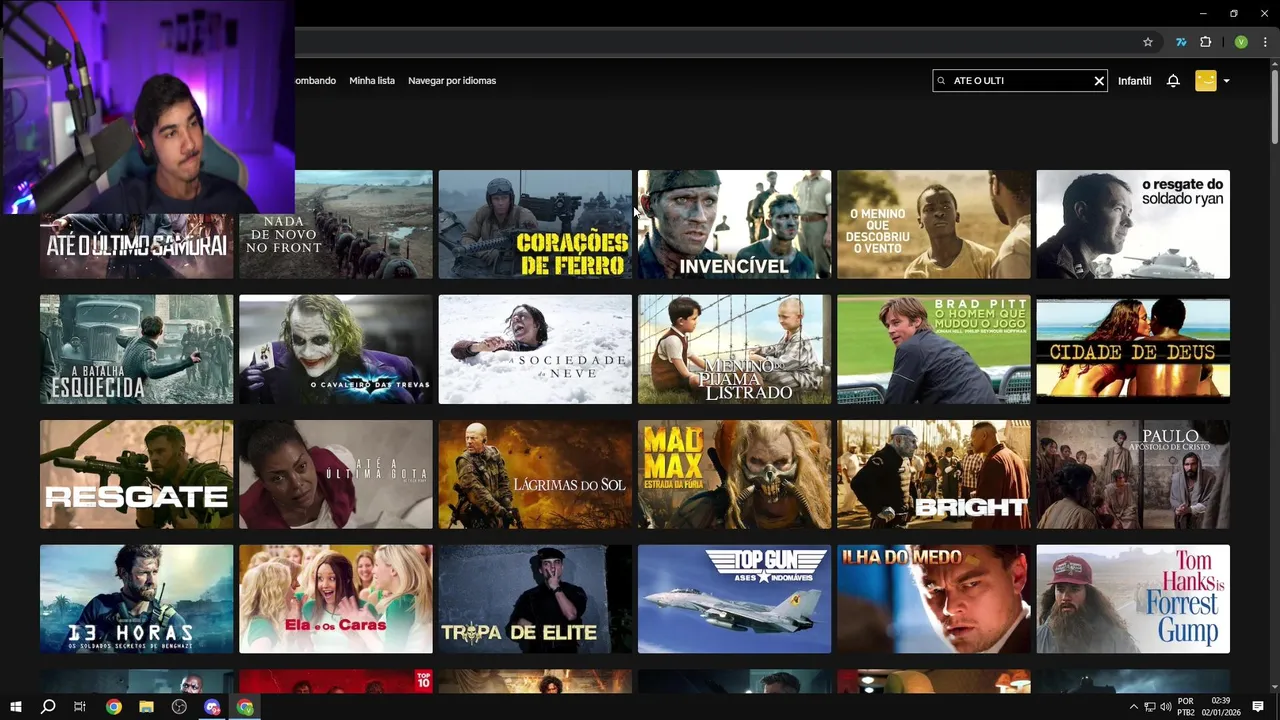Open Paulo Apóstolo de Cristo thumbnail
The image size is (1280, 720).
[1133, 474]
